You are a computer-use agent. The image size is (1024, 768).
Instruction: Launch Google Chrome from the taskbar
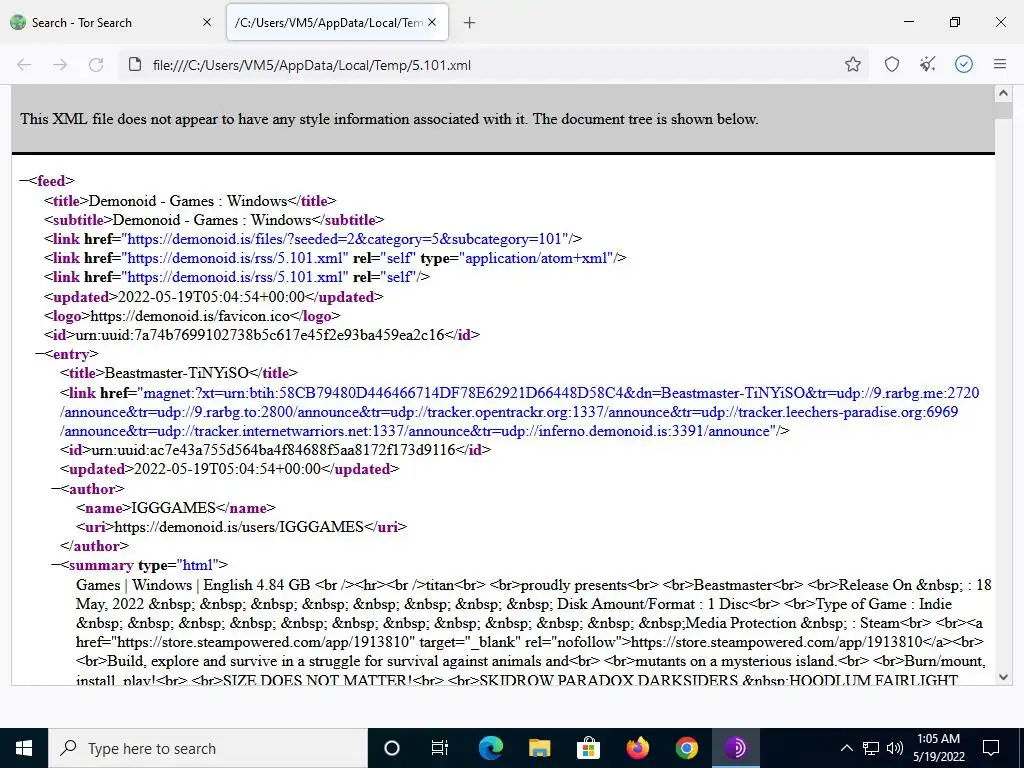point(686,748)
